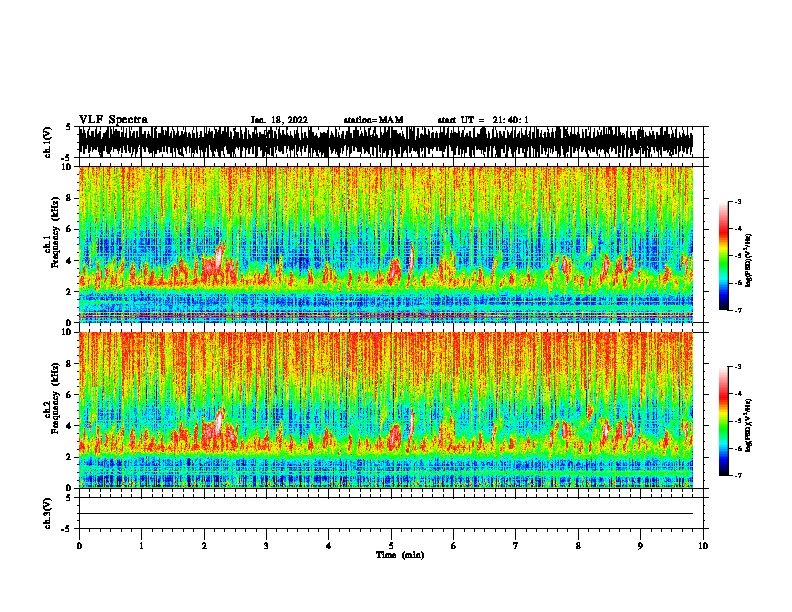The image size is (792, 612).
Task: Click the ch.1 "Frequency (kHz)" axis label
Action: [56, 233]
